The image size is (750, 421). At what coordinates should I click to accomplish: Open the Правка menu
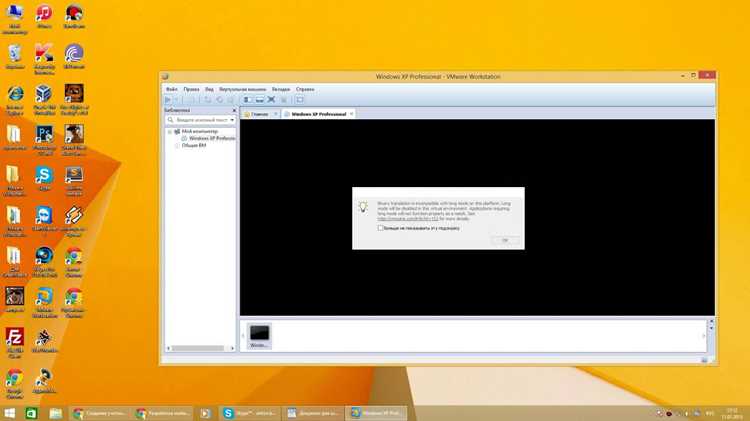(x=191, y=89)
